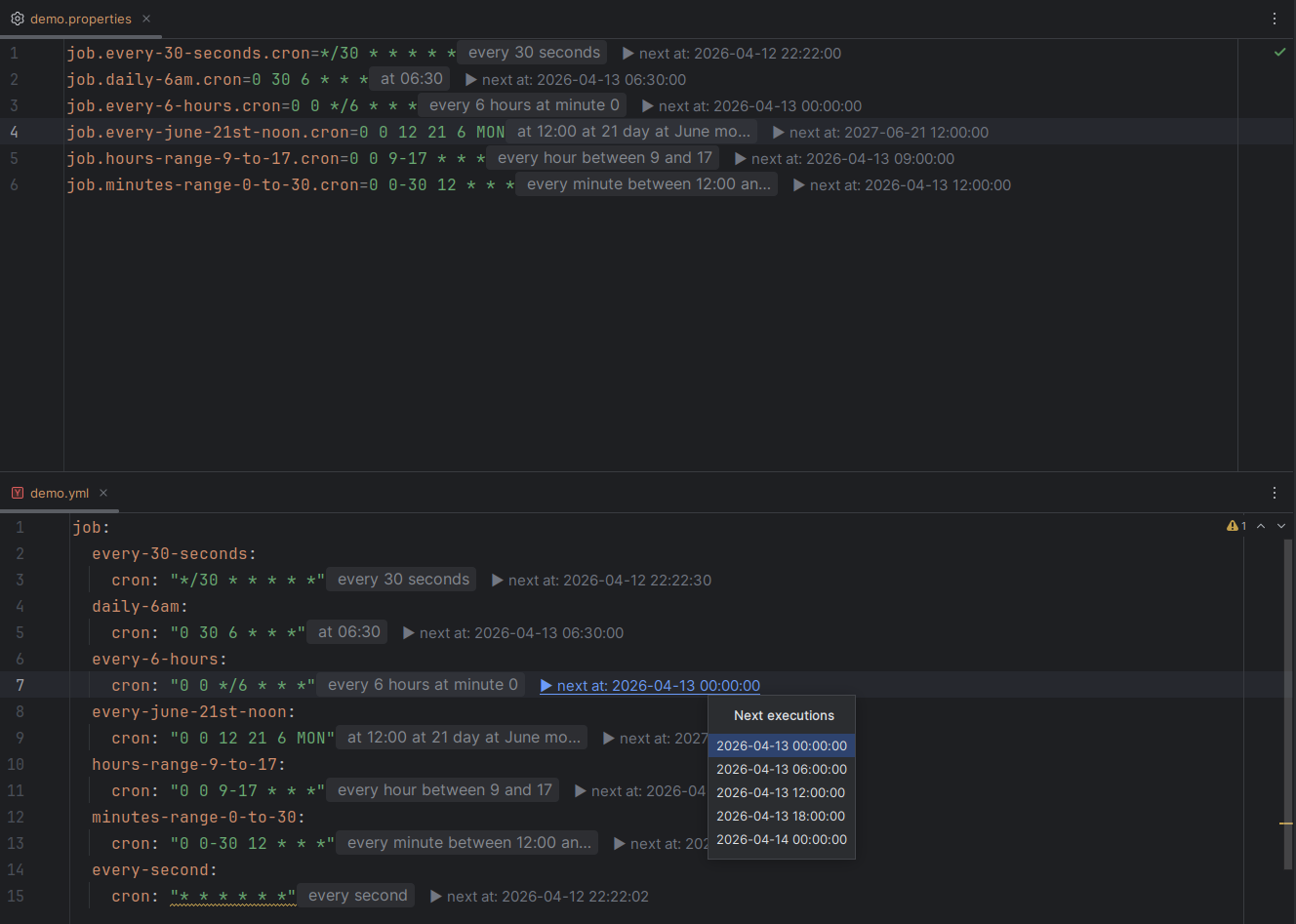This screenshot has height=924, width=1296.
Task: Click 'every minute between 12:00 an...' hint in yml
Action: click(x=468, y=843)
